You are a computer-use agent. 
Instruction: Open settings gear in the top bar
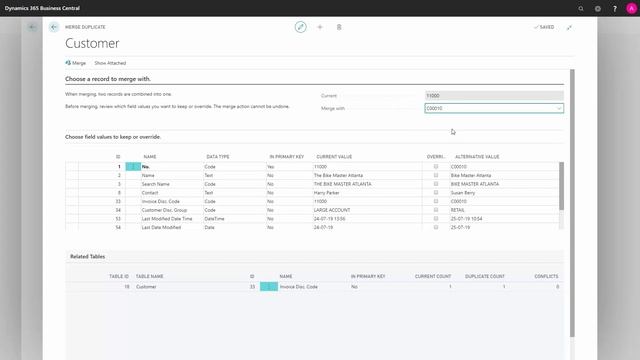tap(598, 8)
